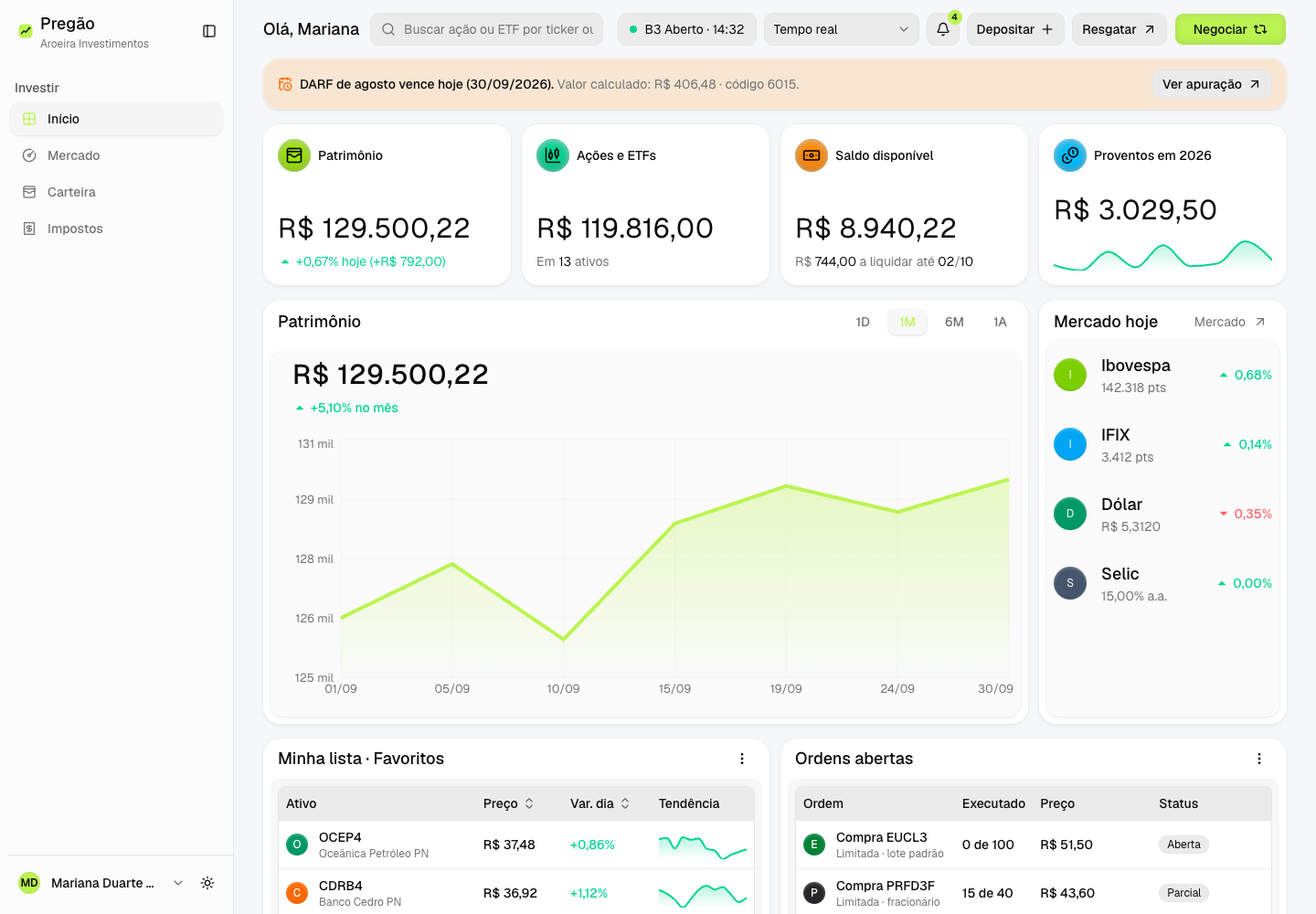Viewport: 1316px width, 914px height.
Task: Sort list by Var. dia column
Action: click(600, 803)
